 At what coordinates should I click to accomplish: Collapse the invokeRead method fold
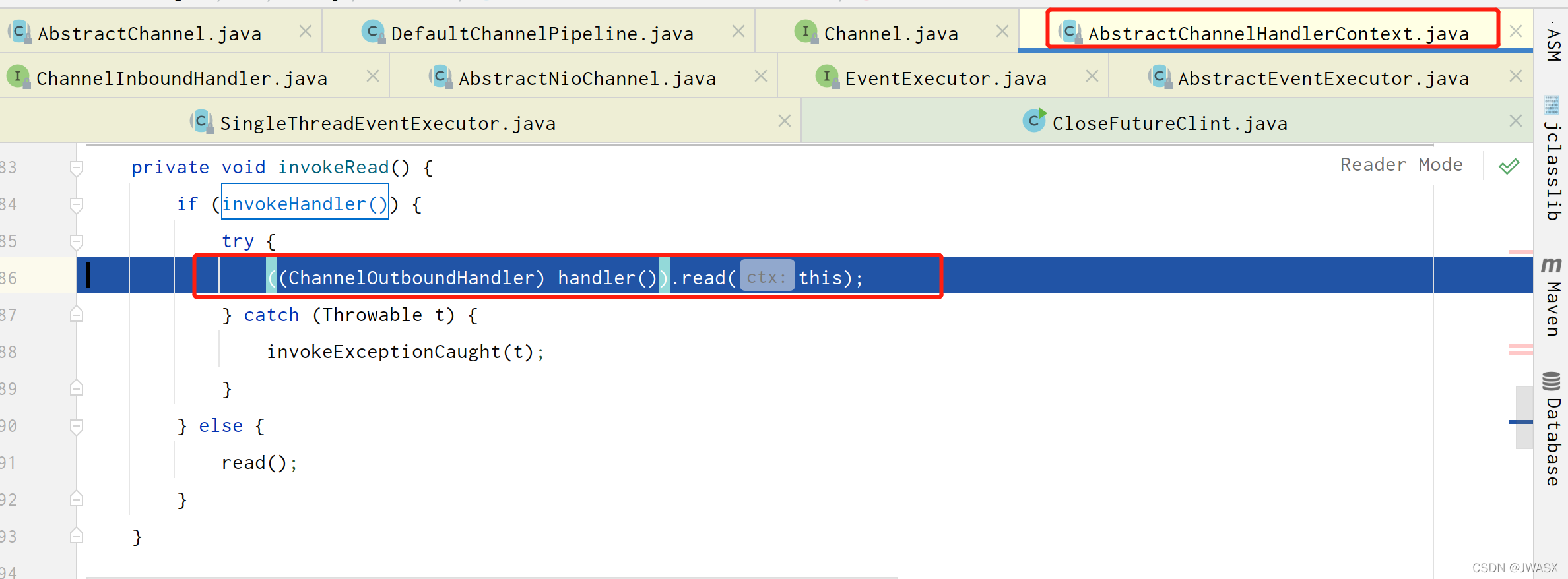[77, 168]
